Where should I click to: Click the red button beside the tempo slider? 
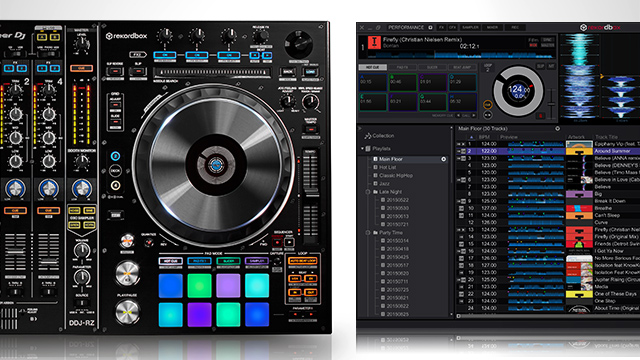tap(540, 116)
